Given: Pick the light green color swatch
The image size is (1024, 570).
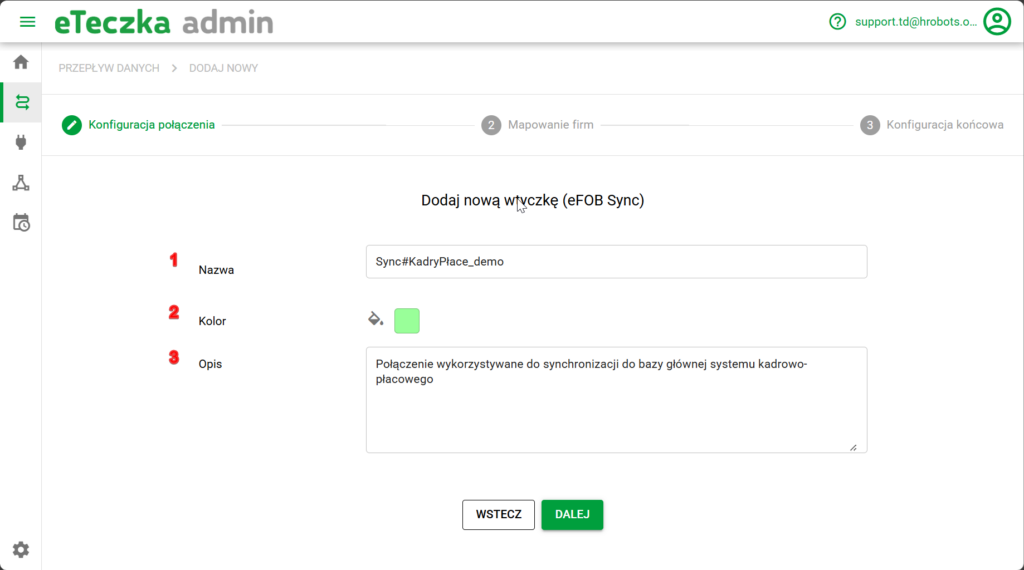Looking at the screenshot, I should pyautogui.click(x=407, y=321).
